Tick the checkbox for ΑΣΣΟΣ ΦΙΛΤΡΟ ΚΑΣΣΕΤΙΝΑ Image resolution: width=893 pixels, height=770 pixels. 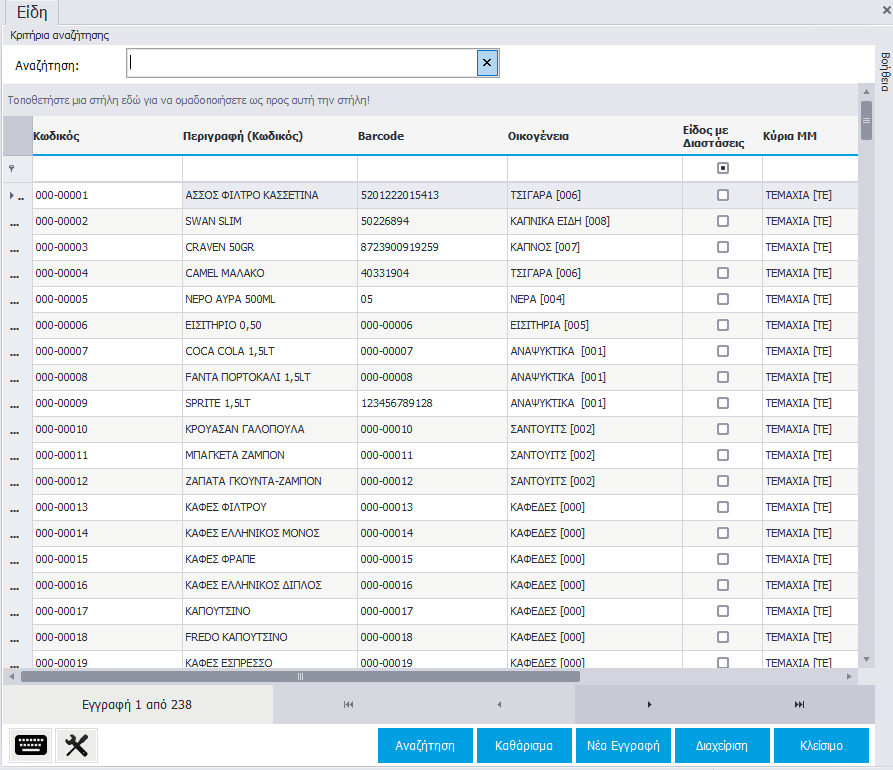click(723, 195)
